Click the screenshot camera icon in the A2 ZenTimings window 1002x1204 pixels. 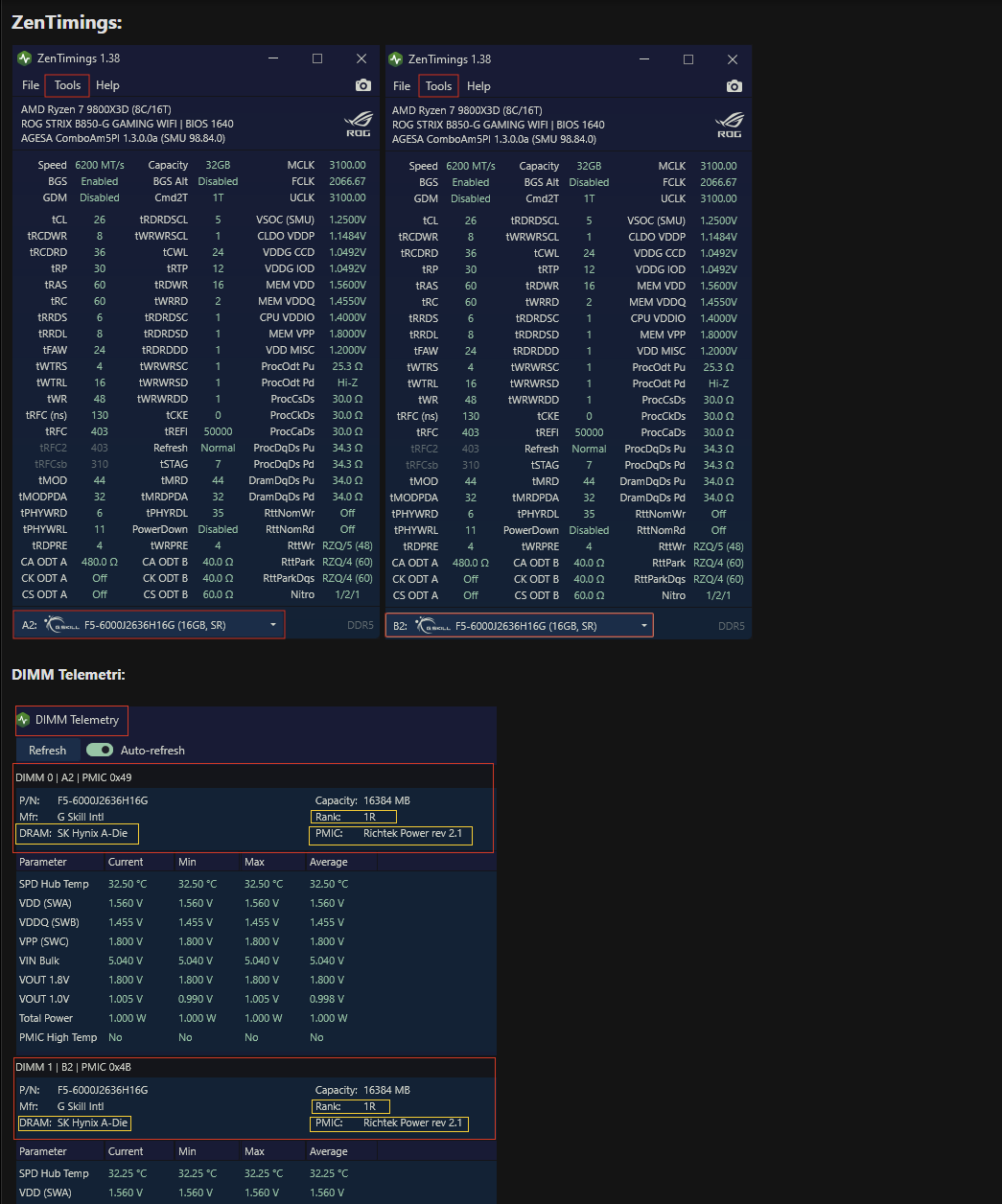pos(362,85)
